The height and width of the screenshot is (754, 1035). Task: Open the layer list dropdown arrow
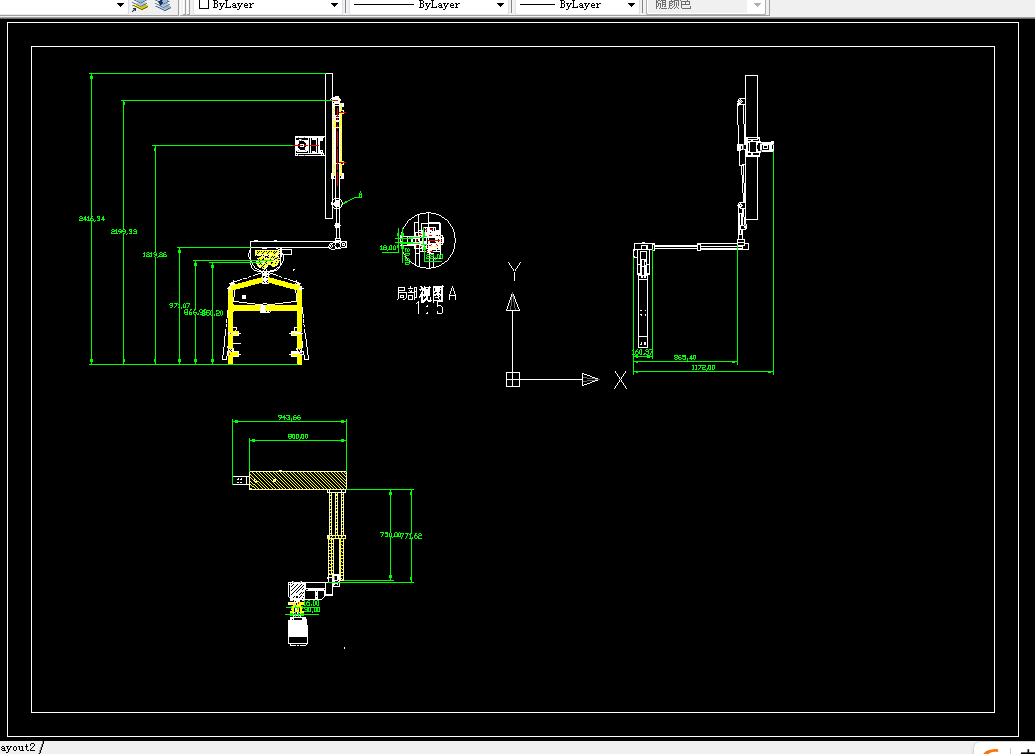coord(120,5)
